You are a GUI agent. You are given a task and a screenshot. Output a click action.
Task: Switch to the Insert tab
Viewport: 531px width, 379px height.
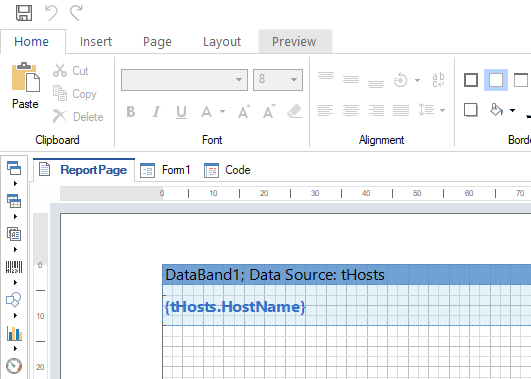(x=96, y=42)
